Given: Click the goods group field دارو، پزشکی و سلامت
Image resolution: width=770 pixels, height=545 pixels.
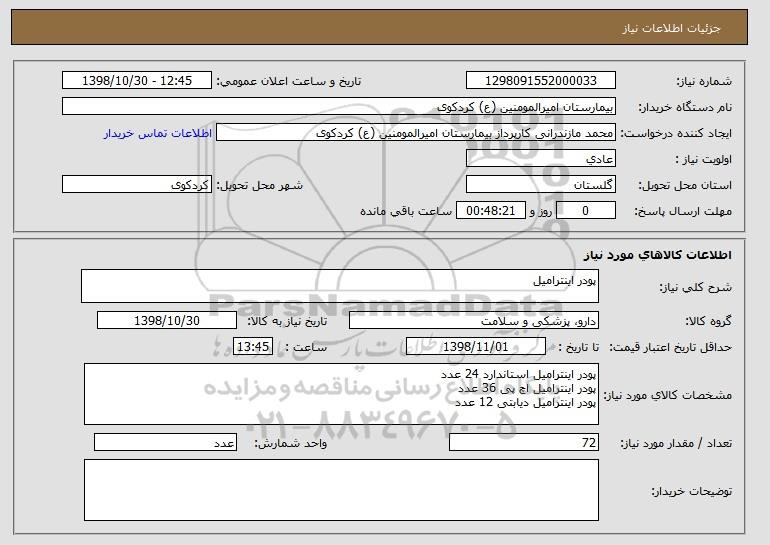Looking at the screenshot, I should pos(474,321).
